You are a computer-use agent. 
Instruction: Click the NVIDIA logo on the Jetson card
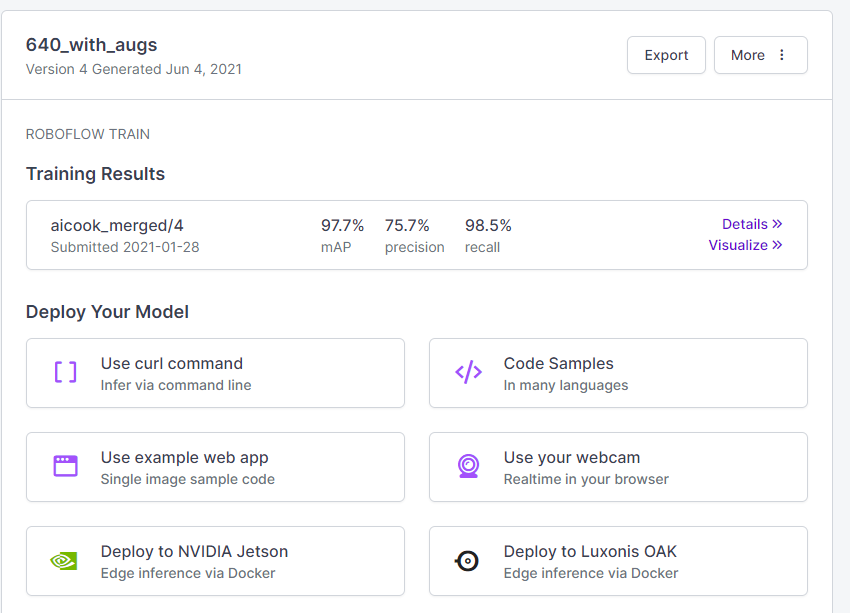coord(65,560)
